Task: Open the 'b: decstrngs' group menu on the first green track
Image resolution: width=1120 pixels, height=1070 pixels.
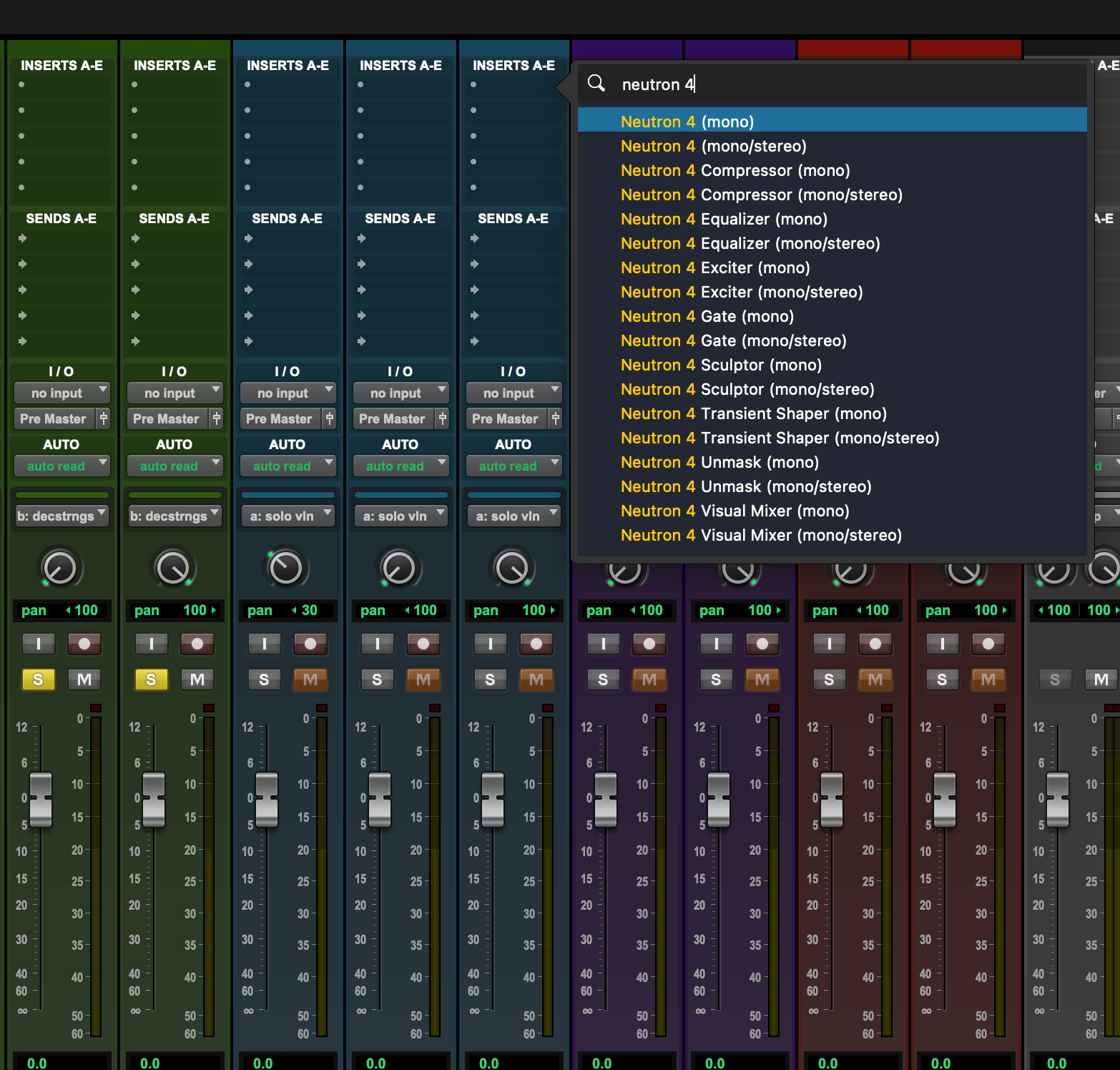Action: (x=62, y=516)
